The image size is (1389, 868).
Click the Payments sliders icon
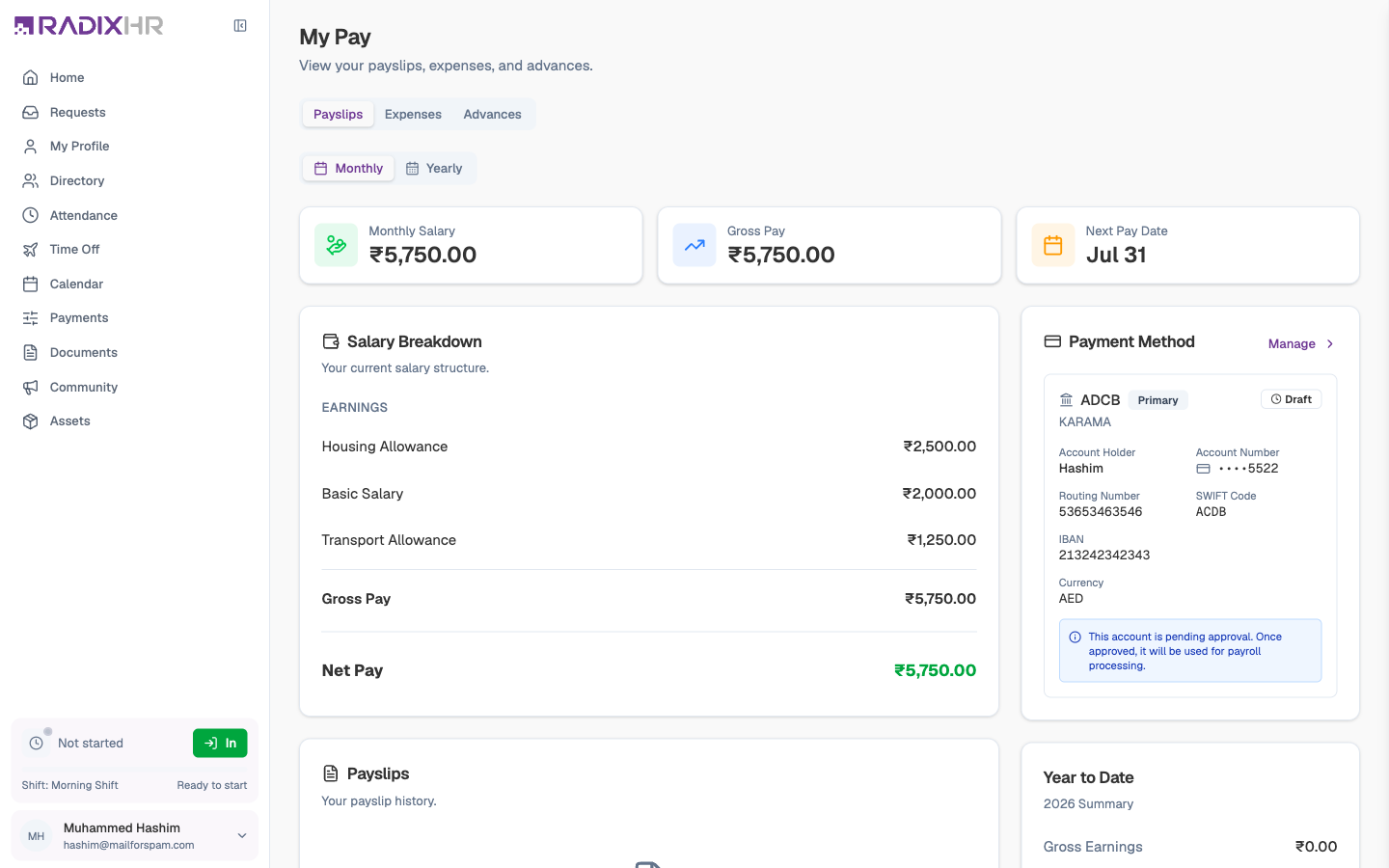31,317
